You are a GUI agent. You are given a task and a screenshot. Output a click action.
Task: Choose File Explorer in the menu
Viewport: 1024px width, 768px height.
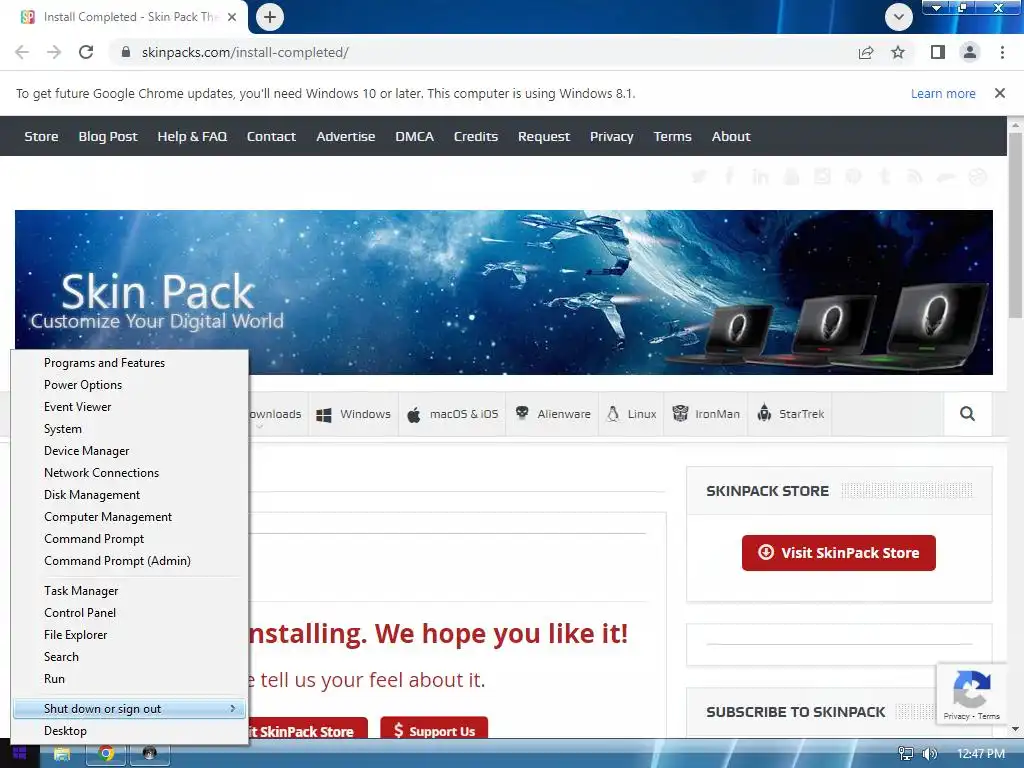coord(76,634)
